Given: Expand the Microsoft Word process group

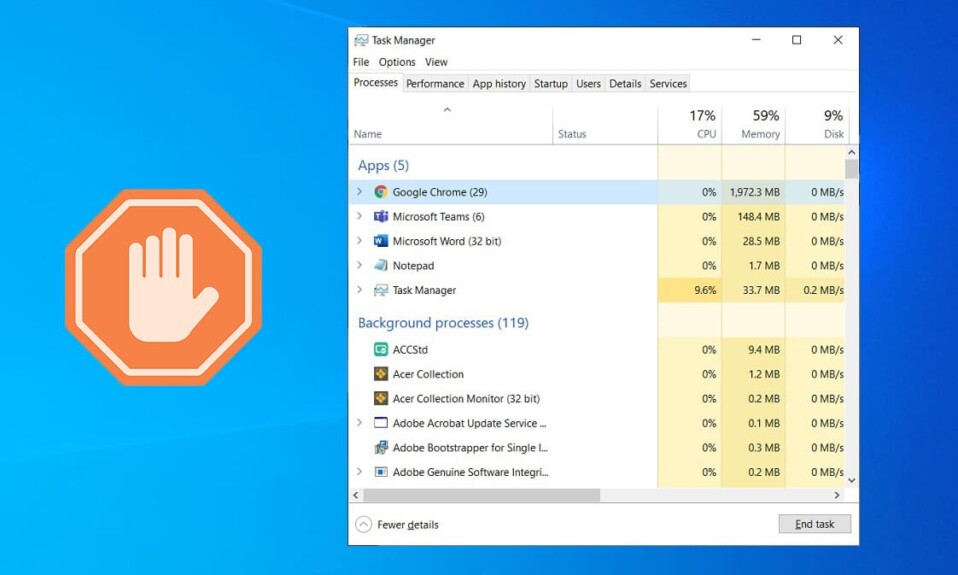Looking at the screenshot, I should click(x=359, y=241).
